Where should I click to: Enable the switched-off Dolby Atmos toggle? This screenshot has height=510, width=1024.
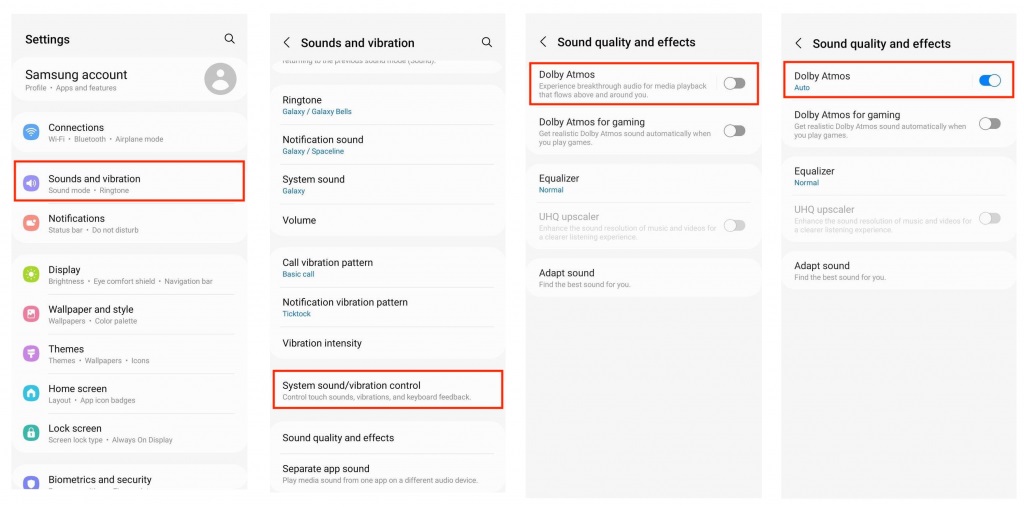[734, 83]
